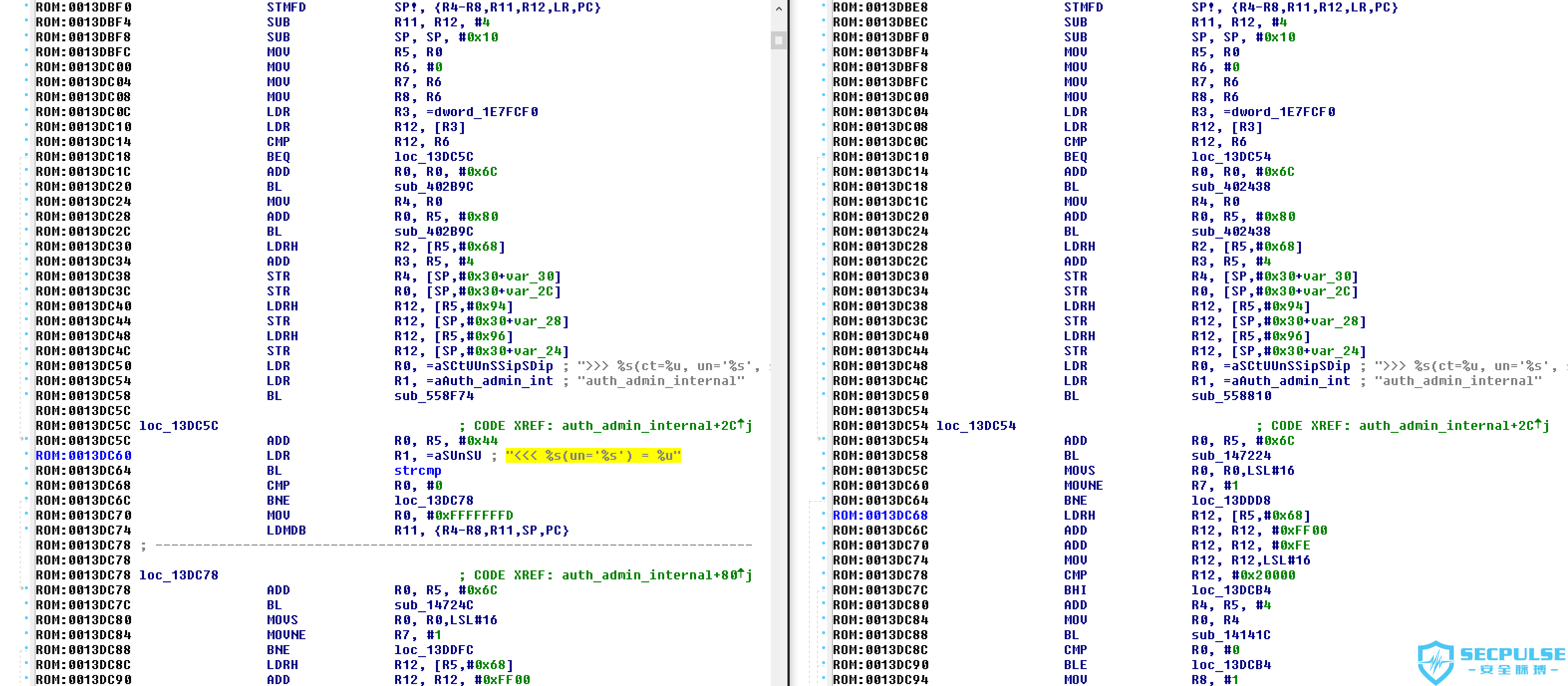The width and height of the screenshot is (1568, 686).
Task: Click the left pane vertical scrollbar thumb
Action: (779, 40)
